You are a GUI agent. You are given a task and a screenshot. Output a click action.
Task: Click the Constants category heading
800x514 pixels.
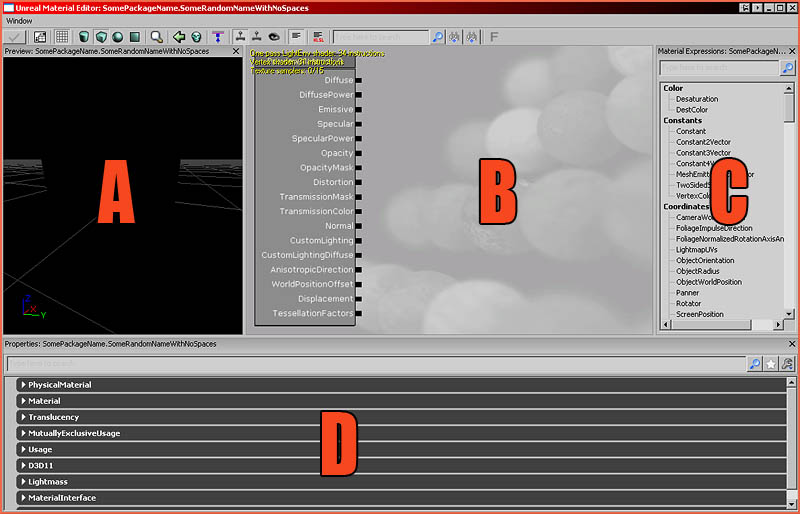click(683, 120)
